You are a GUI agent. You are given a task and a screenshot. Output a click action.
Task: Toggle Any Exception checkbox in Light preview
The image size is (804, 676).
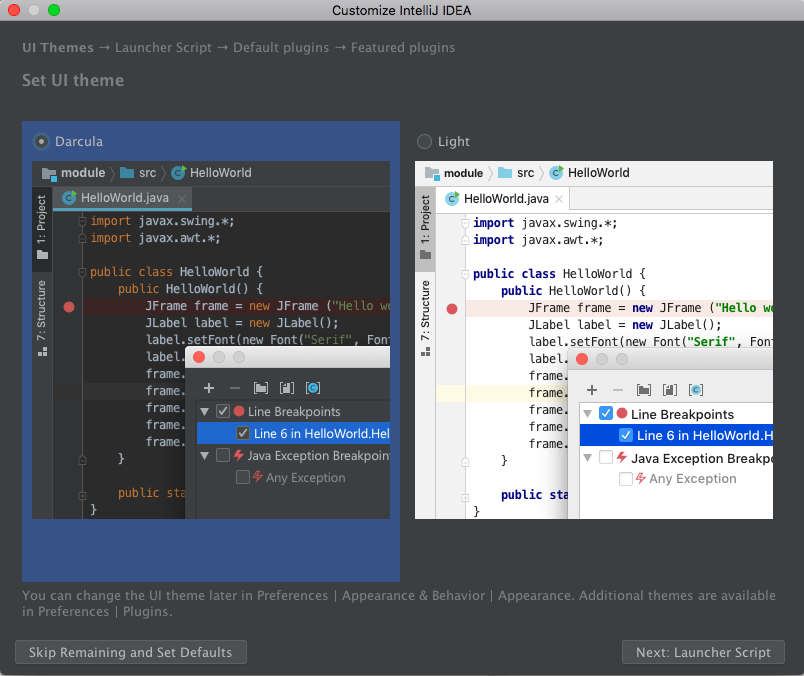[x=626, y=479]
